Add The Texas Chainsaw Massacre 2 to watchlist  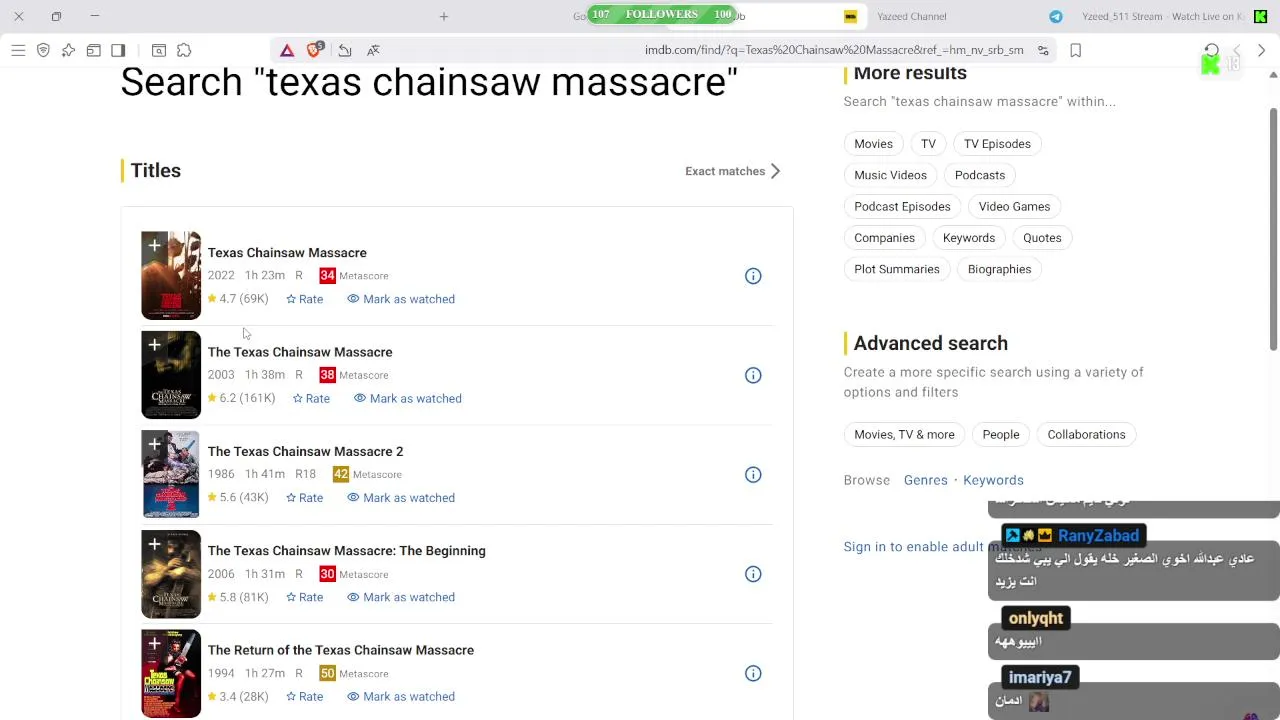[154, 444]
